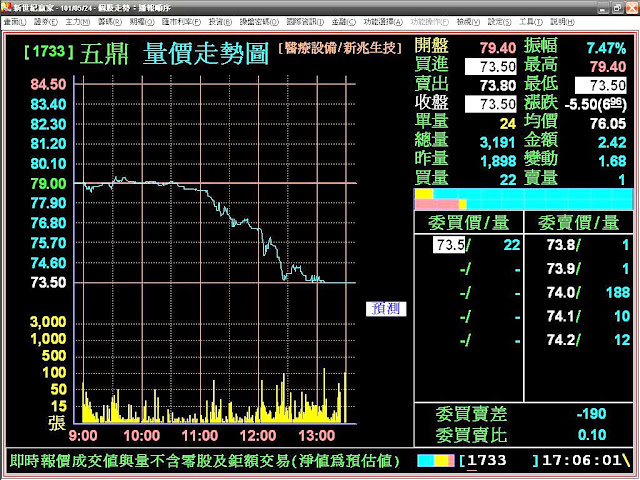Click the 賣出 value 73.80

[498, 86]
